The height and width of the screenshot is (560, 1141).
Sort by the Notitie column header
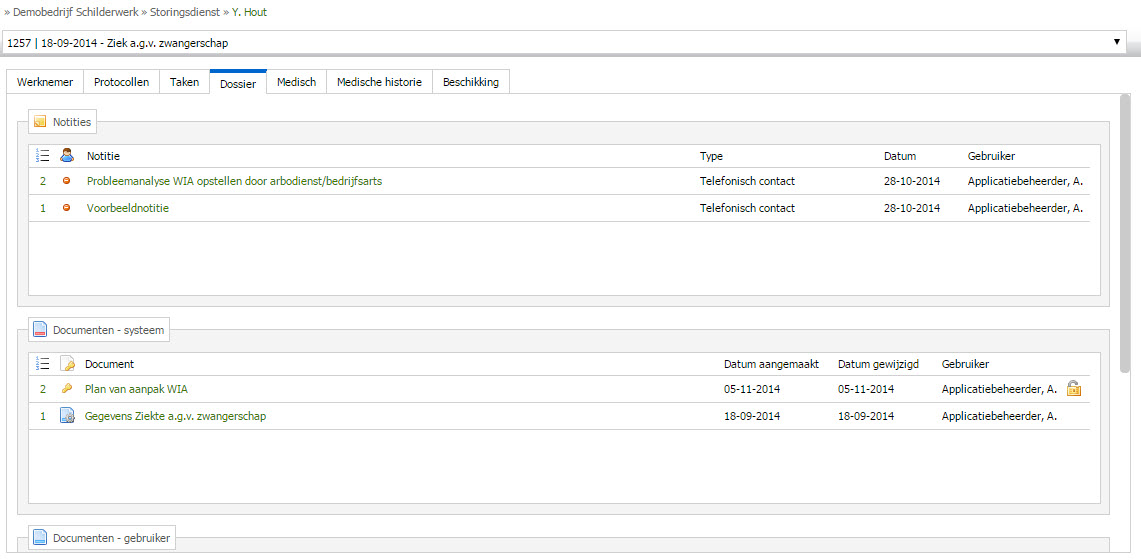click(x=103, y=156)
